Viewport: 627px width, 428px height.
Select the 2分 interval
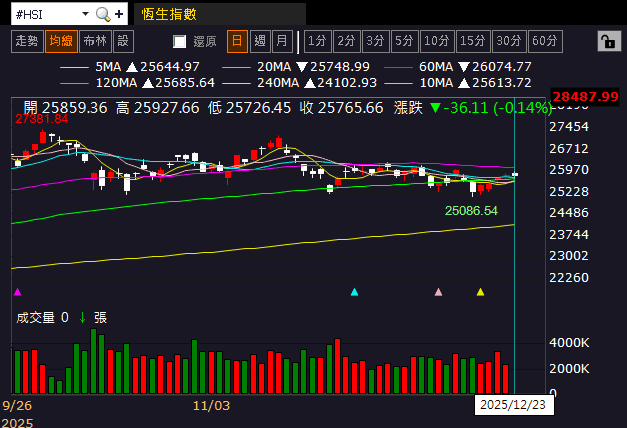pos(347,41)
